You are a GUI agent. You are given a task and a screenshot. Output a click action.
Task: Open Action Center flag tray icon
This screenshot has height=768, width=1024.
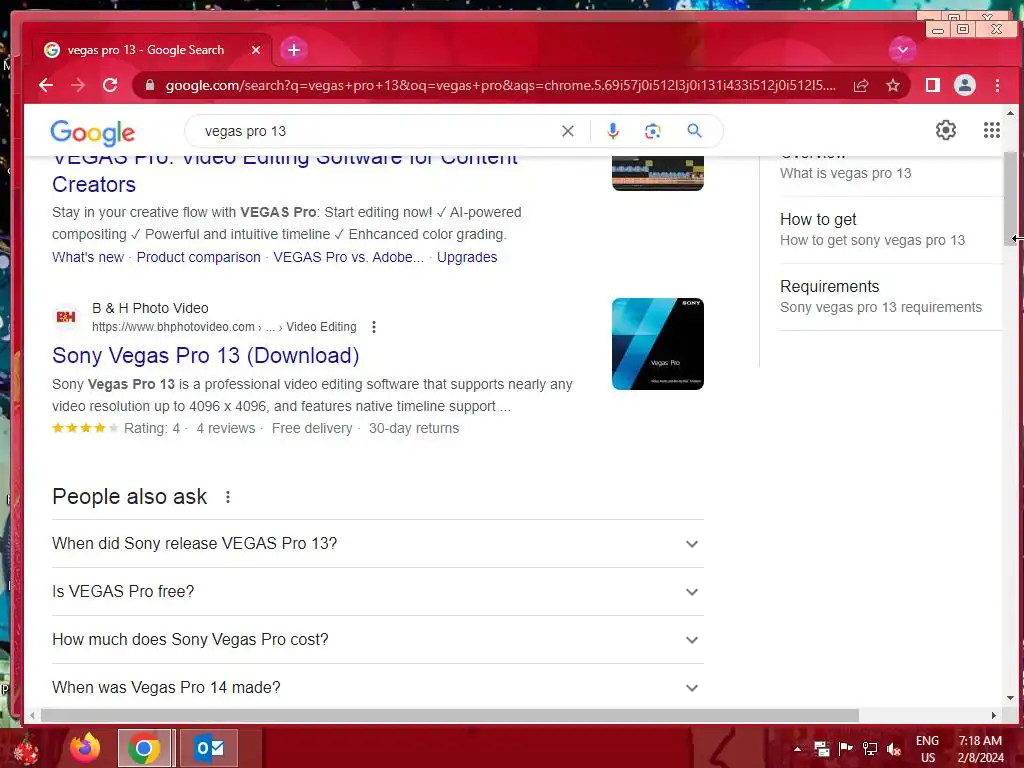tap(846, 749)
